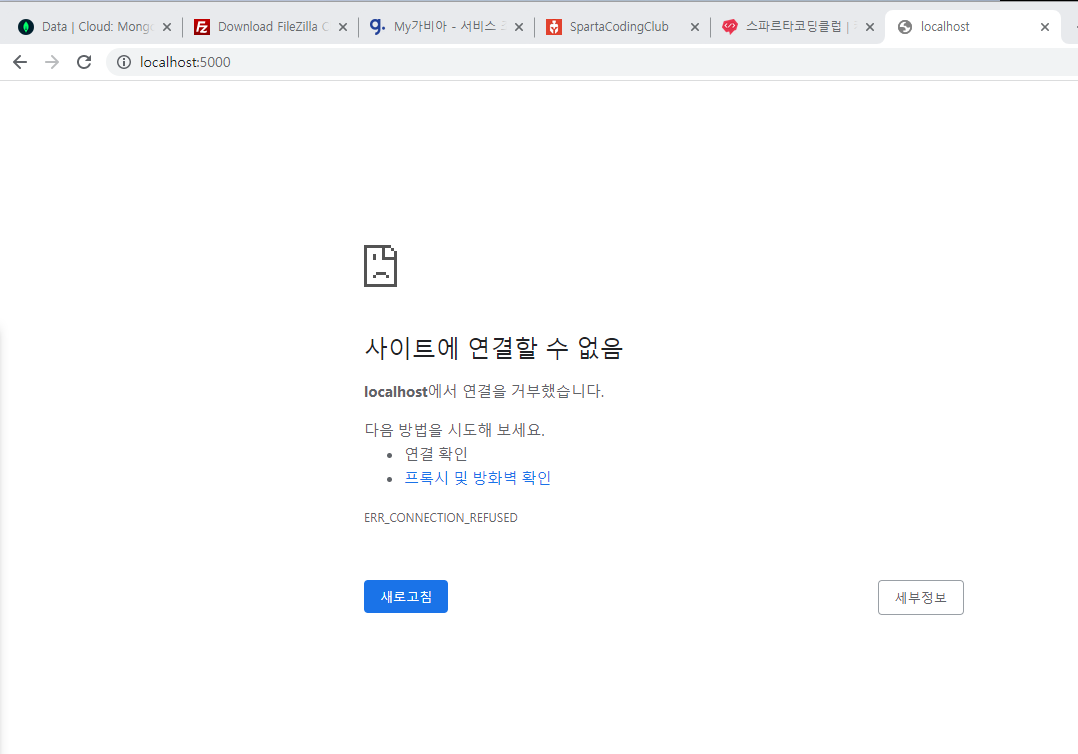Switch to the 스파르타코딩클럽 tab
The height and width of the screenshot is (754, 1078).
coord(798,27)
